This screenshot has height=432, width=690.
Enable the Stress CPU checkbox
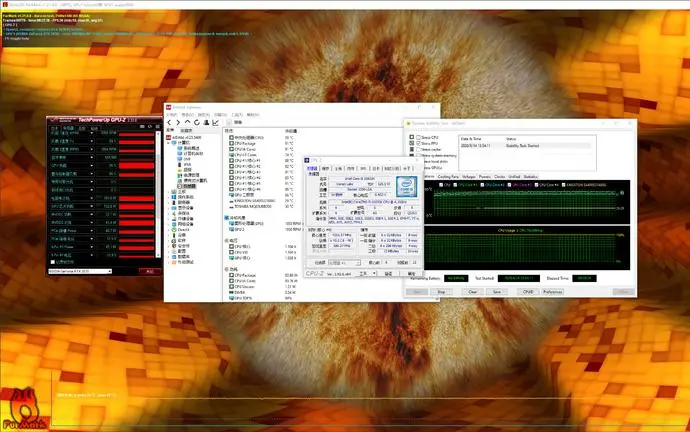(418, 137)
